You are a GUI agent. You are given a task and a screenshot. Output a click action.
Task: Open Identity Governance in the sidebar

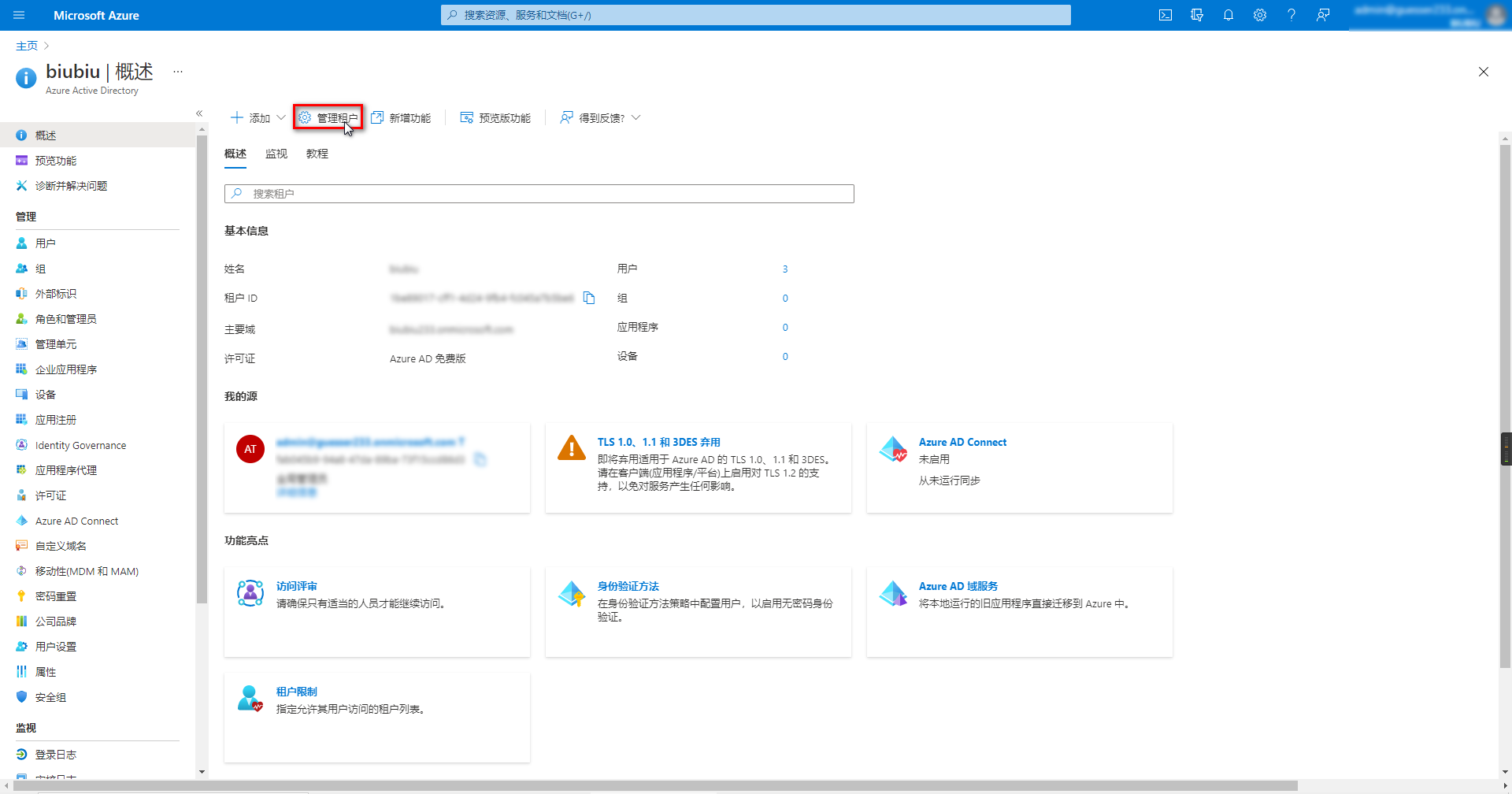tap(98, 445)
